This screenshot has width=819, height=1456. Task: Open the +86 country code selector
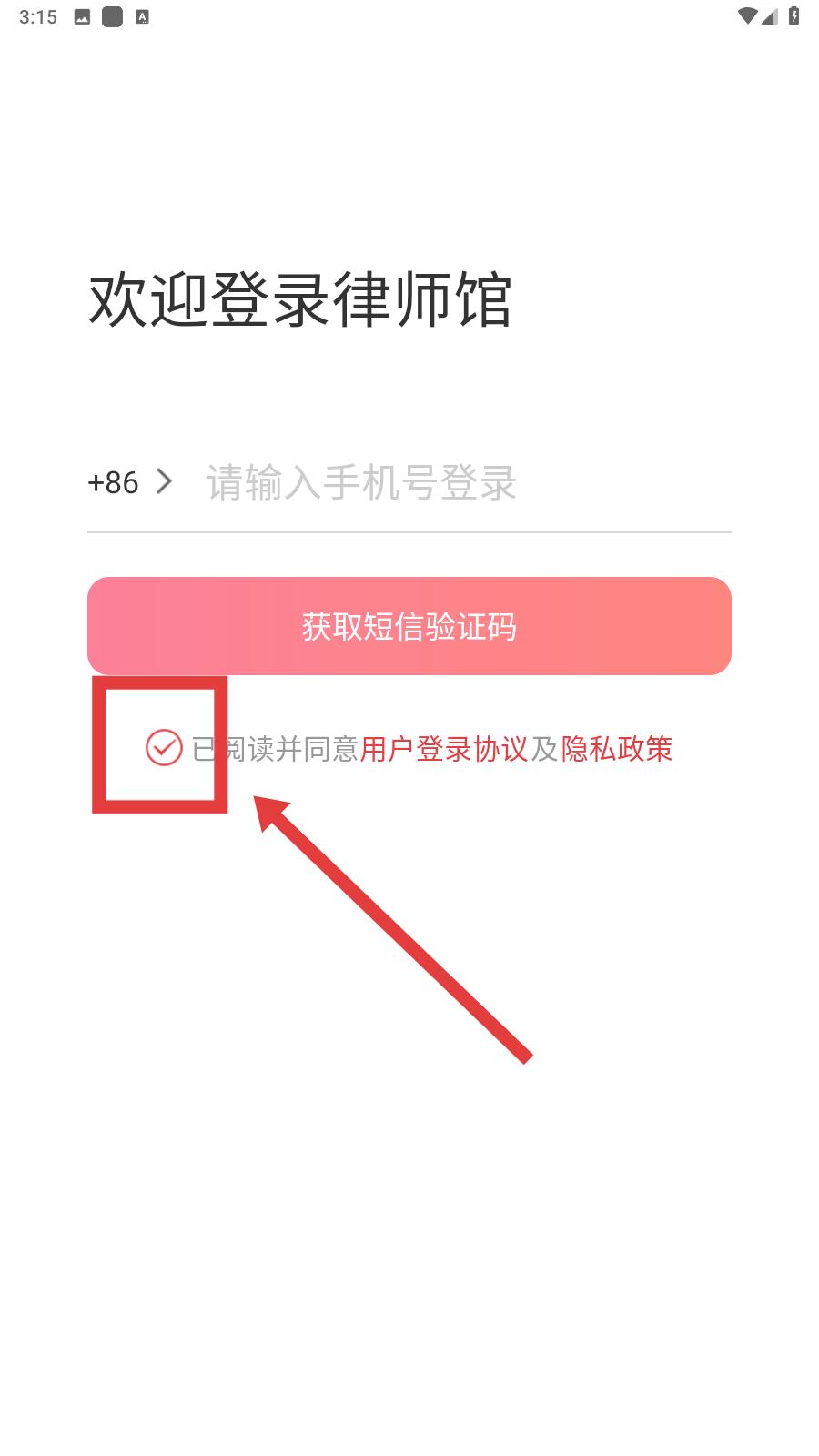tap(113, 482)
